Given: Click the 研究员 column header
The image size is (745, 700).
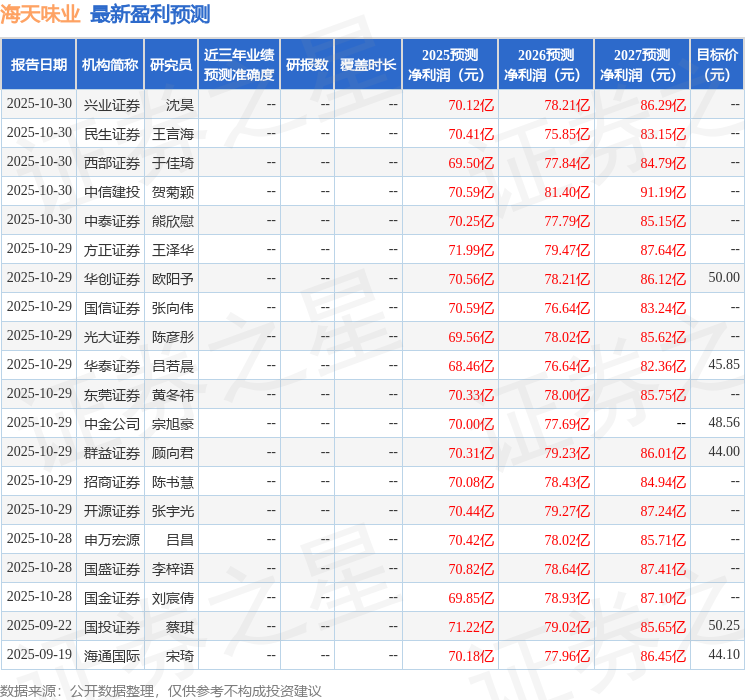Looking at the screenshot, I should point(171,64).
